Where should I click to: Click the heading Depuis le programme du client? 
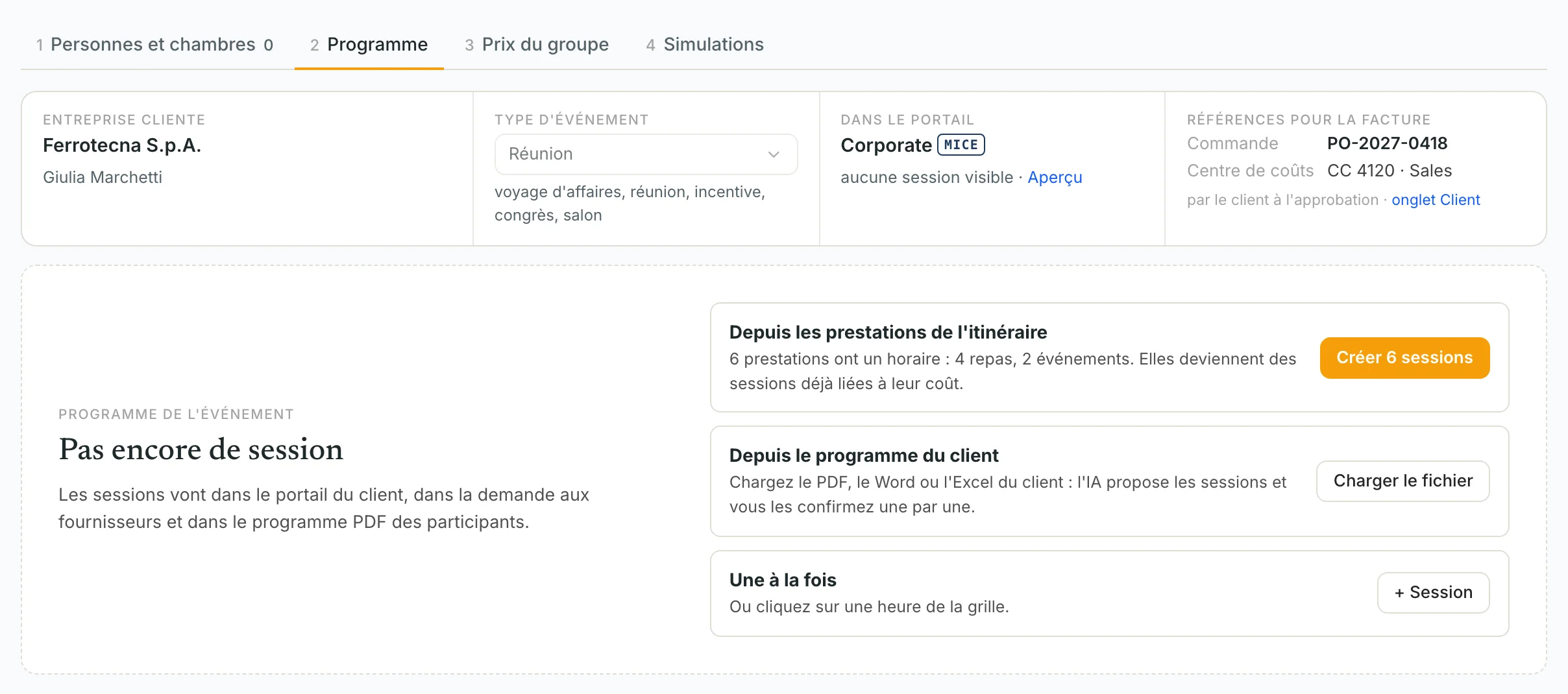point(864,455)
